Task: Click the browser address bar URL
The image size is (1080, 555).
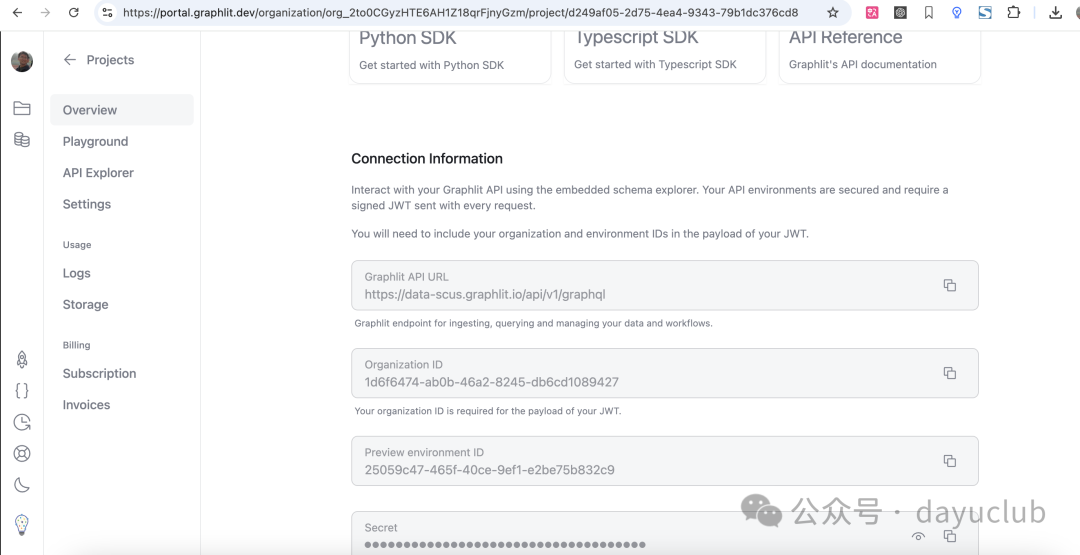Action: point(460,13)
